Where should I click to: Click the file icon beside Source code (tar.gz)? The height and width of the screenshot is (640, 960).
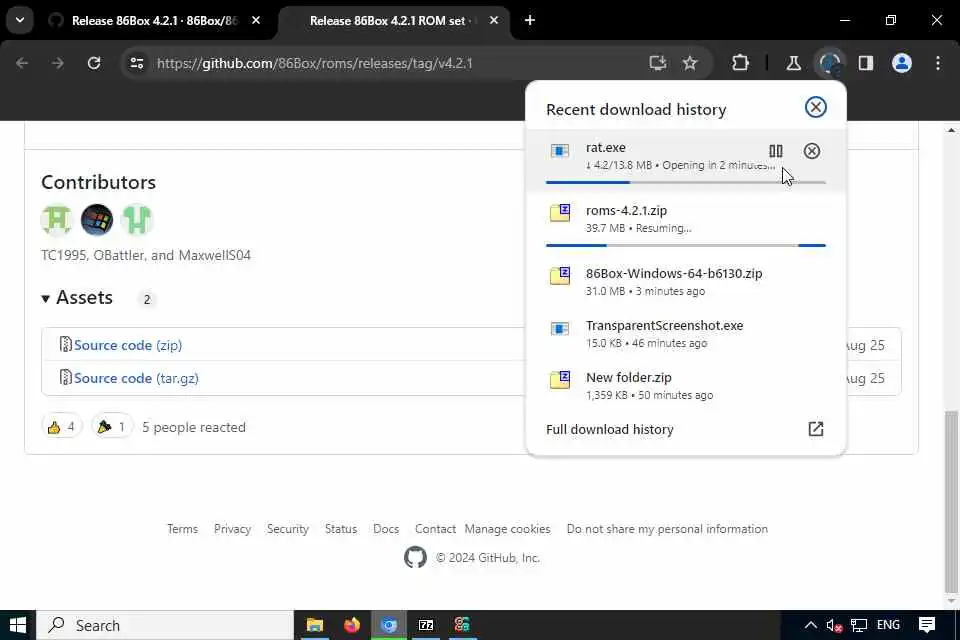(66, 377)
